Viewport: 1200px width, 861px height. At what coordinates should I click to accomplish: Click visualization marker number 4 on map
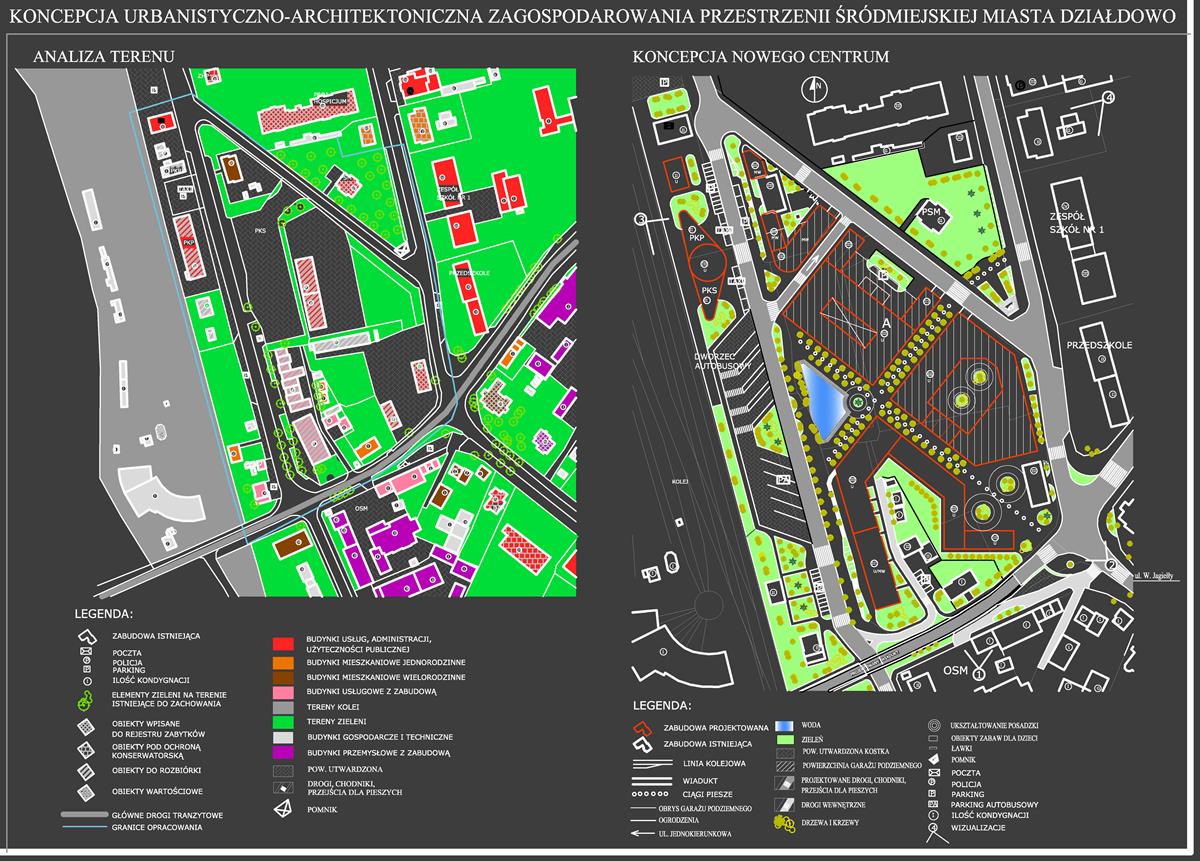tap(1108, 97)
